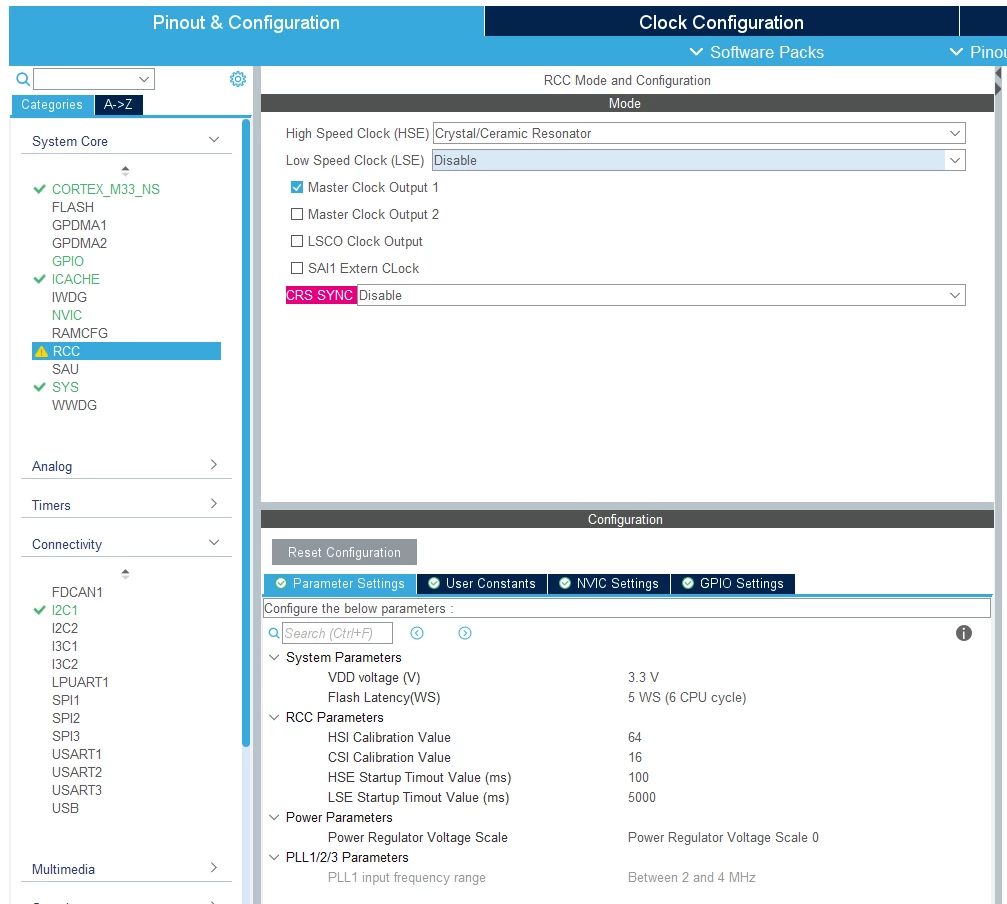Image resolution: width=1007 pixels, height=904 pixels.
Task: Click VDD voltage value 3.3 V
Action: tap(644, 677)
